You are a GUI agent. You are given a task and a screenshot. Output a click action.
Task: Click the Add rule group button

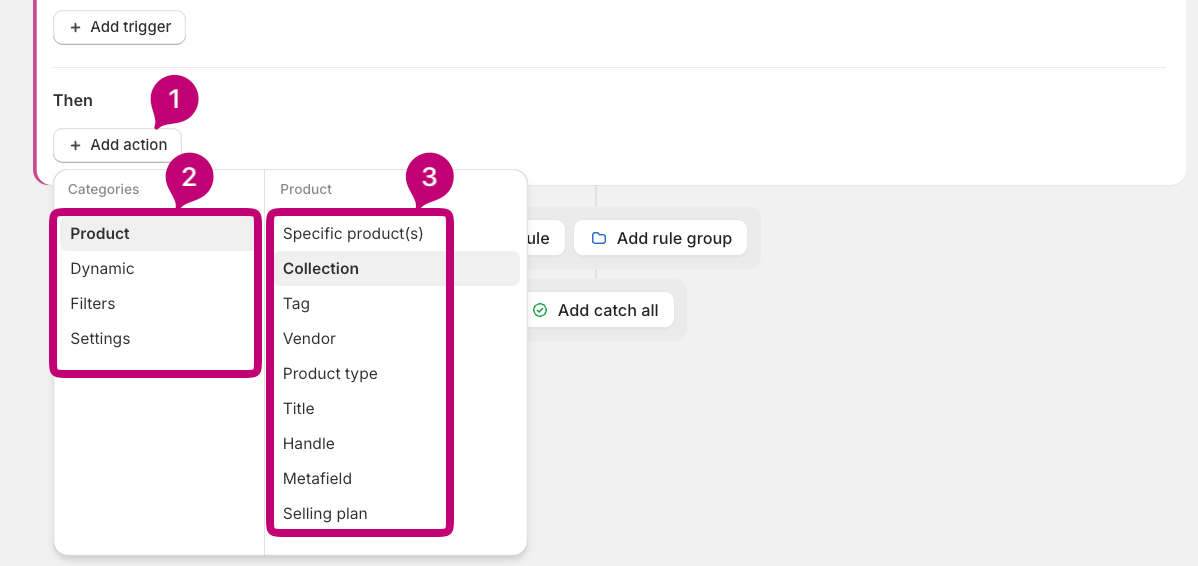[x=660, y=238]
